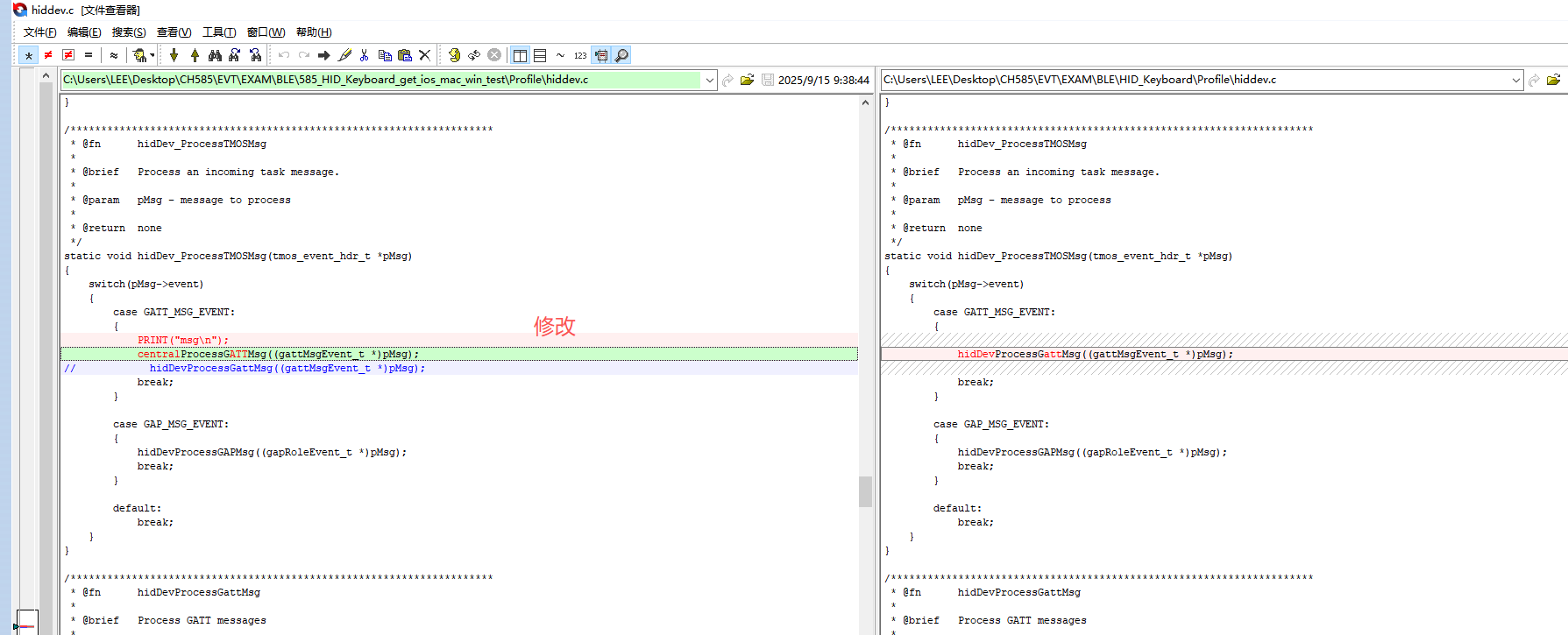This screenshot has width=1568, height=635.
Task: Switch to Side-by-Side layout
Action: 520,55
